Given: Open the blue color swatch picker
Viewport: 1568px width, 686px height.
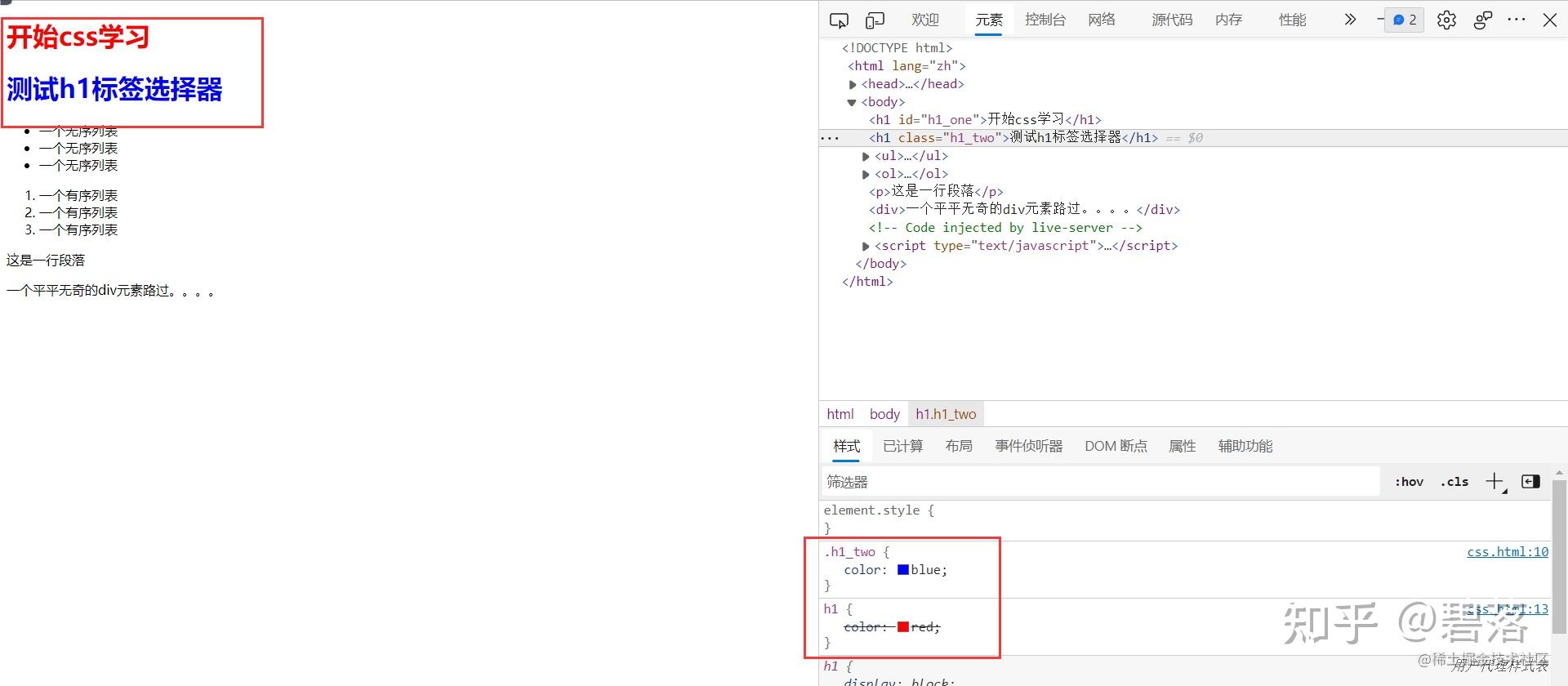Looking at the screenshot, I should click(903, 570).
